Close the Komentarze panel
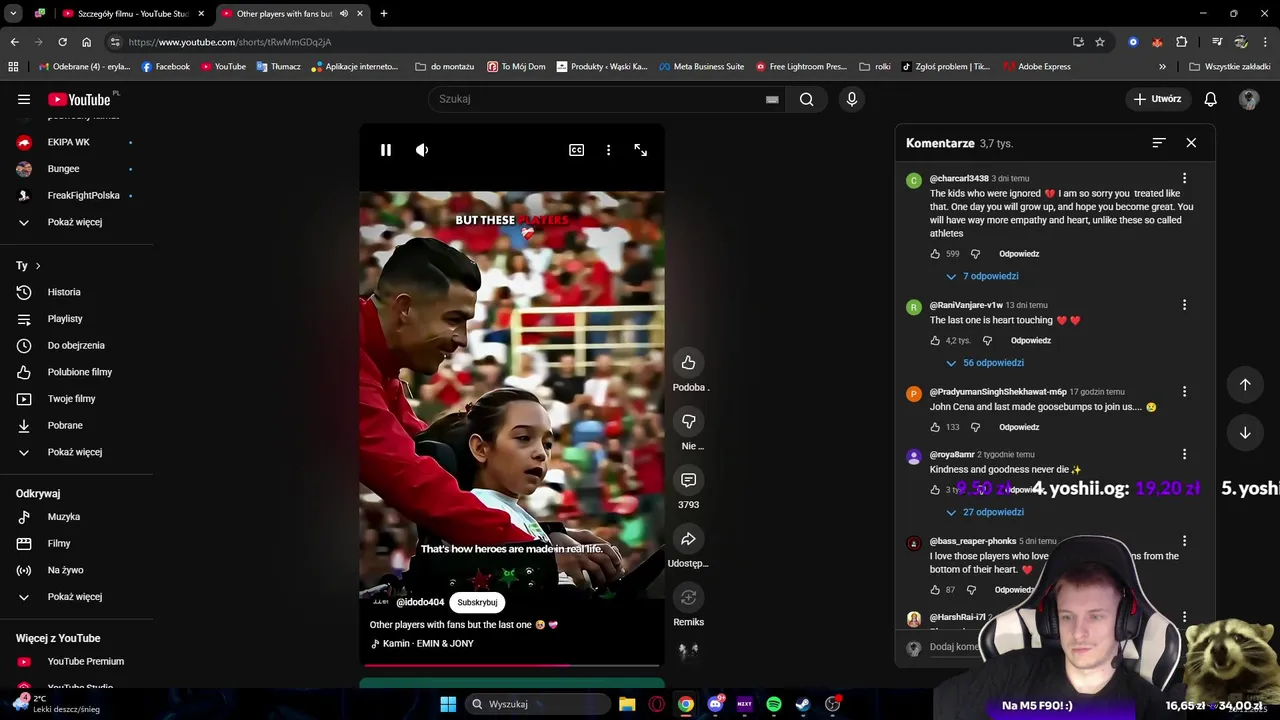This screenshot has width=1280, height=720. tap(1191, 143)
